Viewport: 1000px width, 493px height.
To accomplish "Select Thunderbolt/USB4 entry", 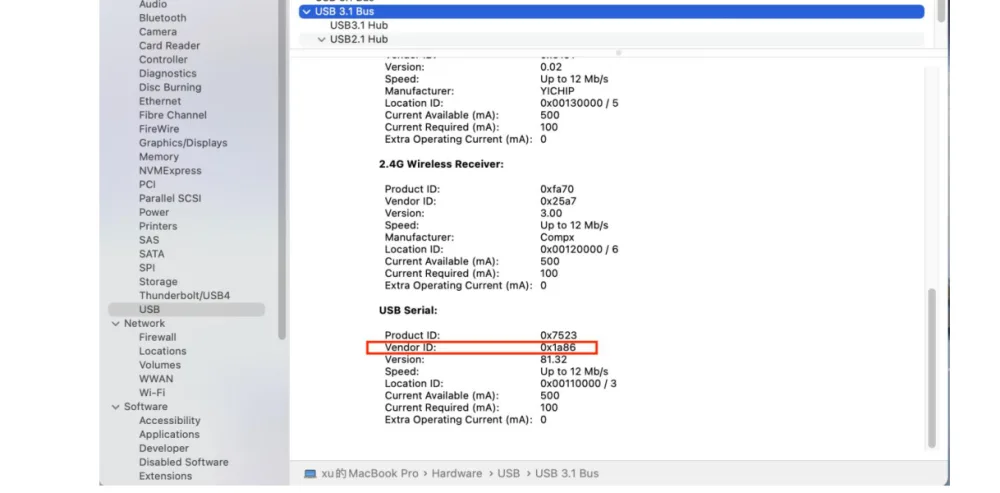I will (184, 296).
